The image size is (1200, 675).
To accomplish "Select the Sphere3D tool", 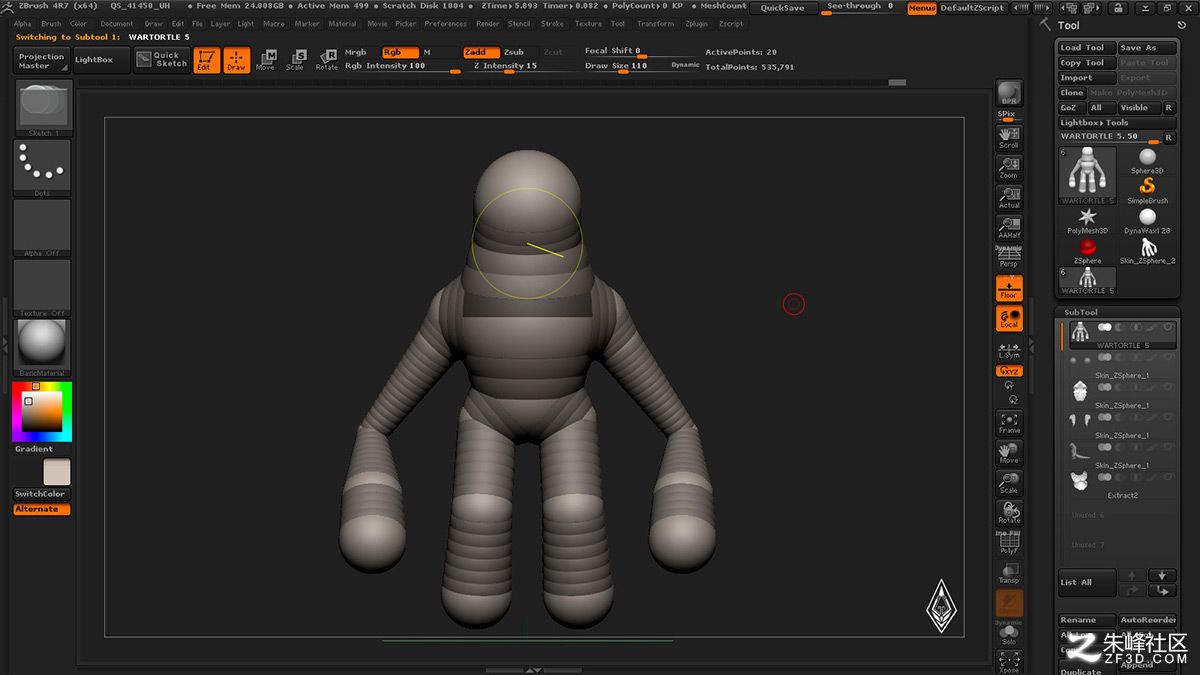I will coord(1147,161).
